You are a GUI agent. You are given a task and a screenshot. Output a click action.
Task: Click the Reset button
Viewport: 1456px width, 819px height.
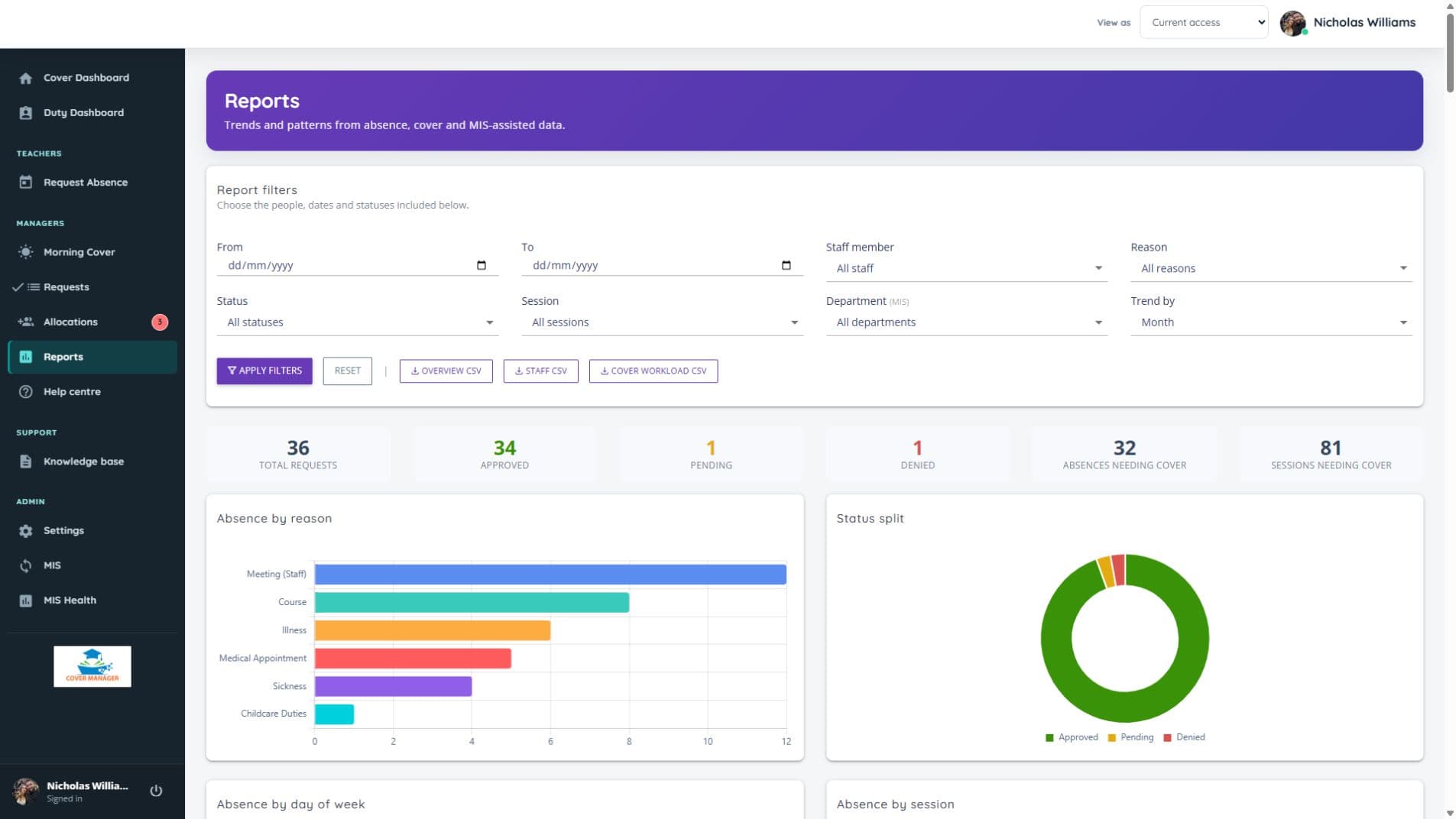click(x=347, y=371)
